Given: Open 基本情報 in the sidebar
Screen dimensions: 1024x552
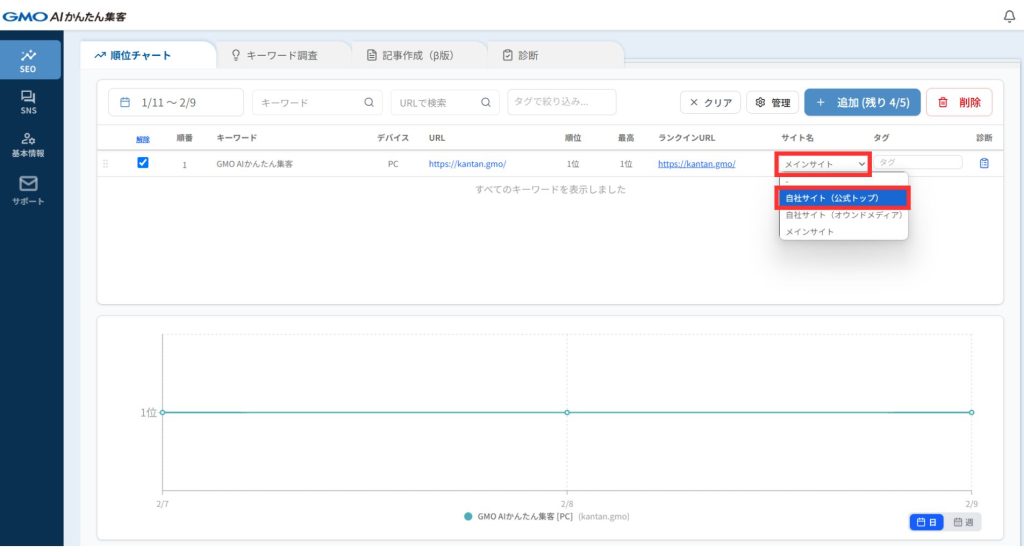Looking at the screenshot, I should [29, 144].
